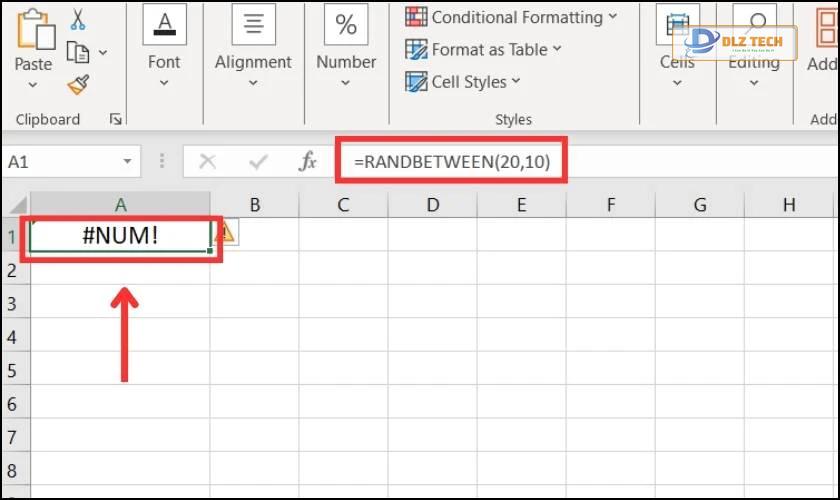The height and width of the screenshot is (500, 840).
Task: Select row 5 header
Action: (x=16, y=370)
